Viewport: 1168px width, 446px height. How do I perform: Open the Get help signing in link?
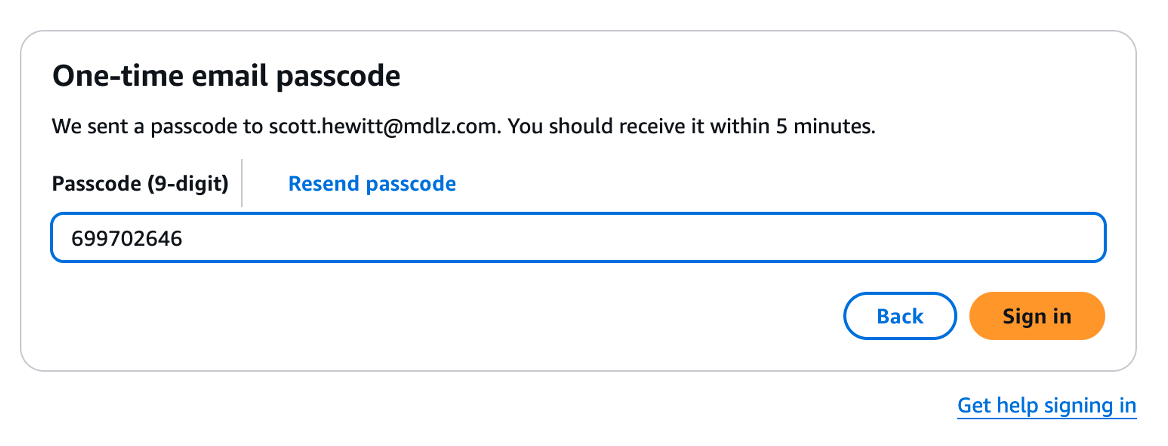click(1046, 405)
